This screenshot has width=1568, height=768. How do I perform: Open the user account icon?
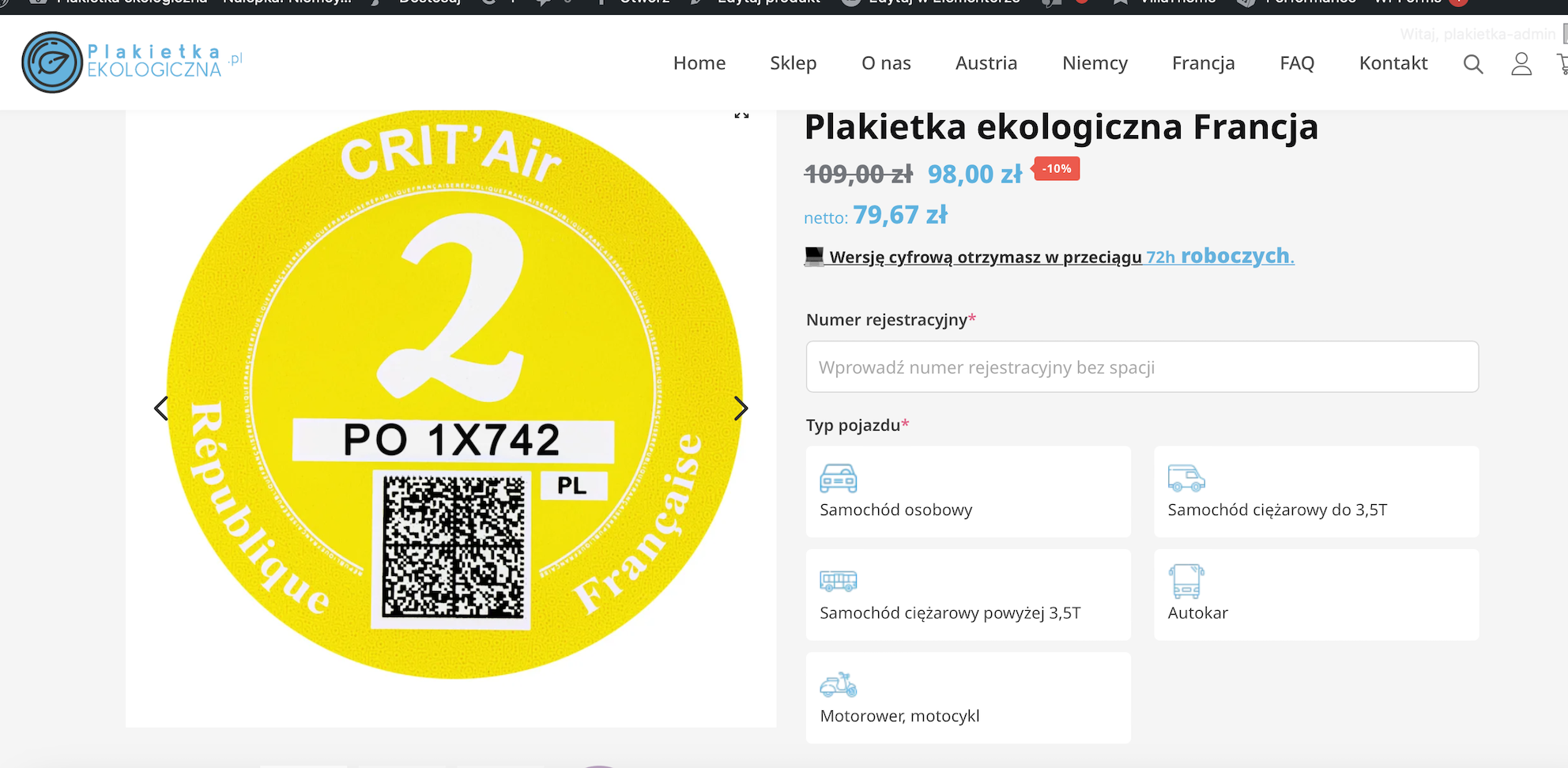[1521, 64]
